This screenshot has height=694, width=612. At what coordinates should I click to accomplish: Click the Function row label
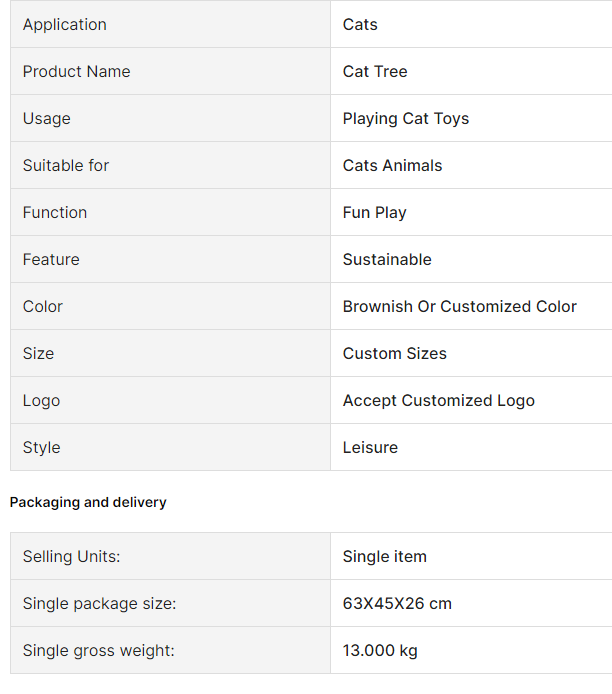tap(55, 212)
